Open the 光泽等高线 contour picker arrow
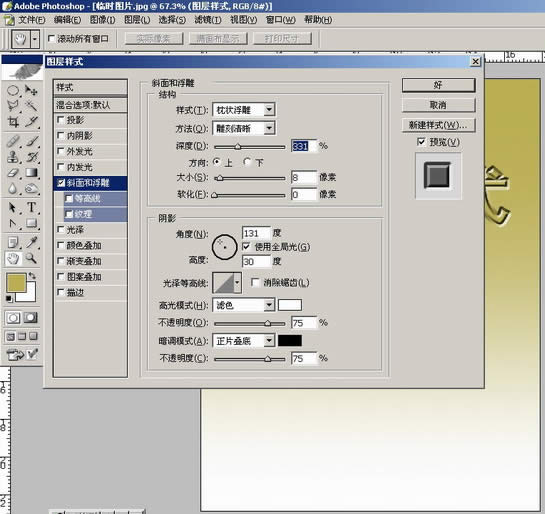 (237, 283)
